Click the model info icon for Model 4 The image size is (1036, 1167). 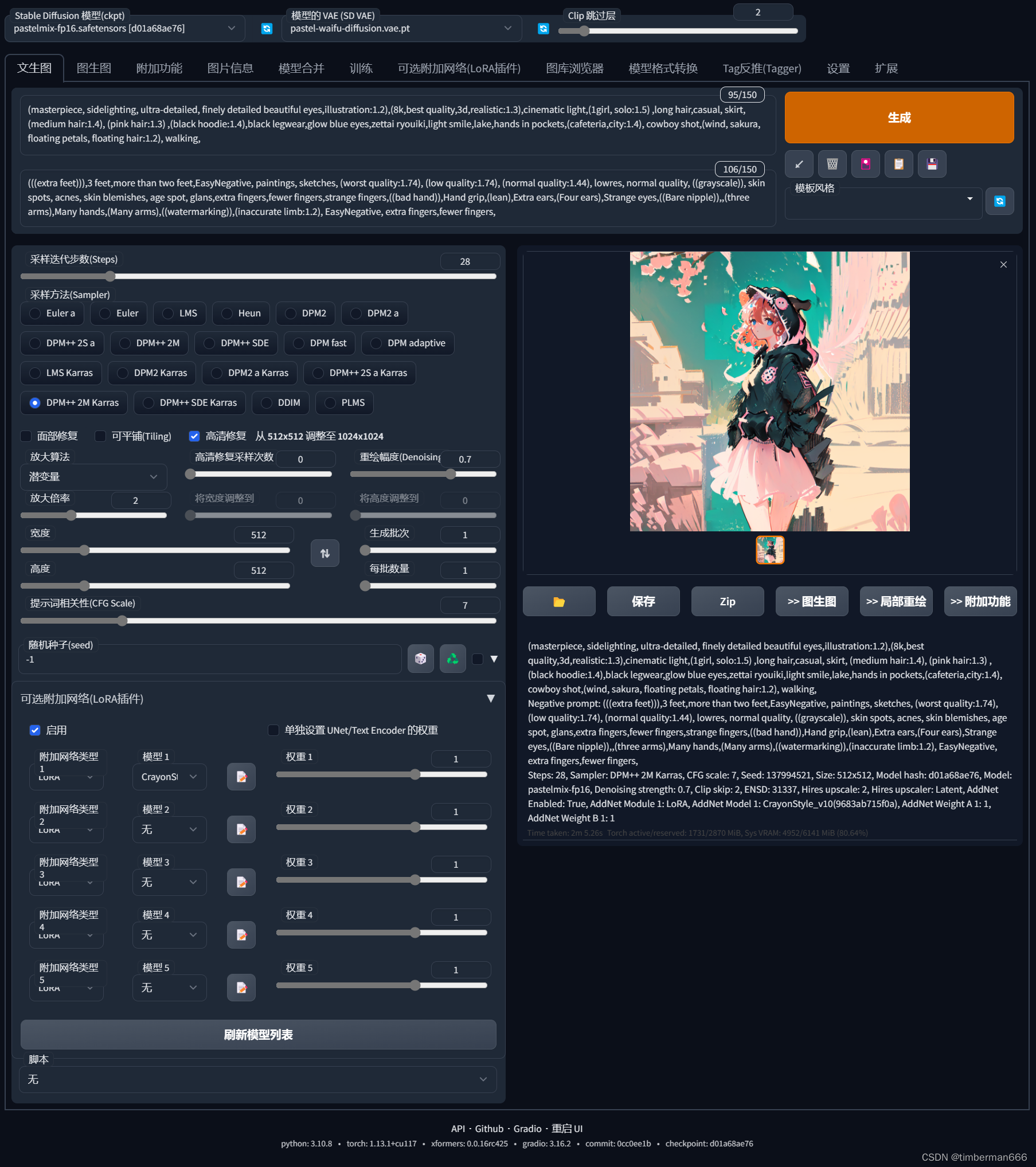241,935
